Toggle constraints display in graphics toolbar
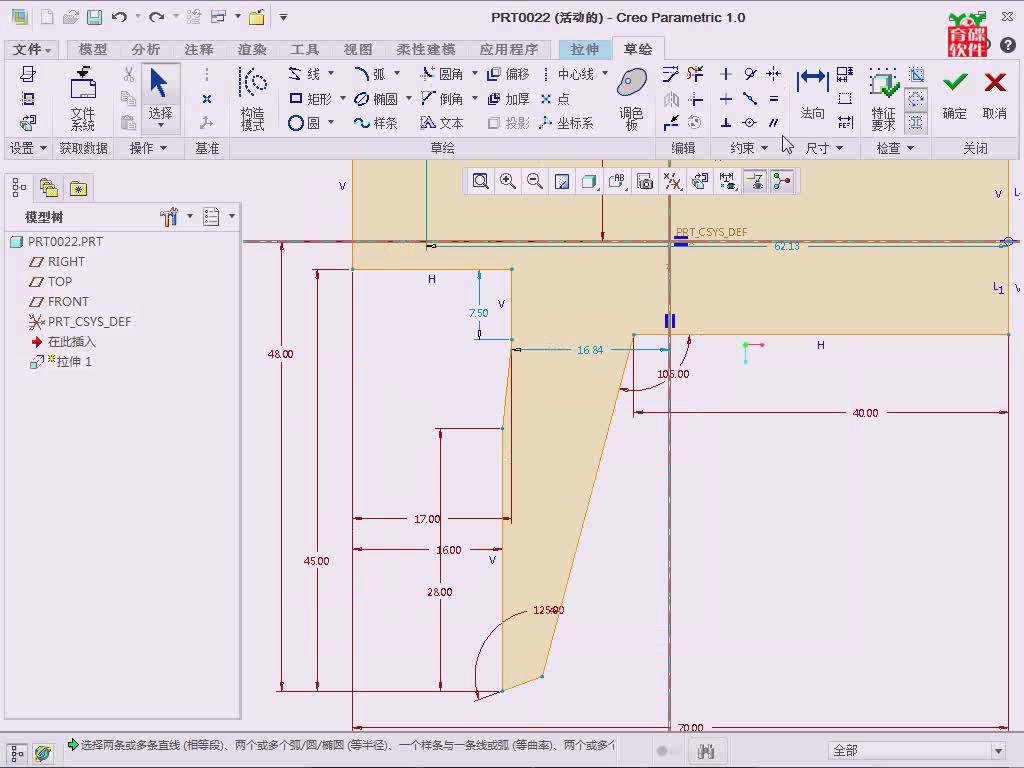Viewport: 1024px width, 768px height. 755,181
